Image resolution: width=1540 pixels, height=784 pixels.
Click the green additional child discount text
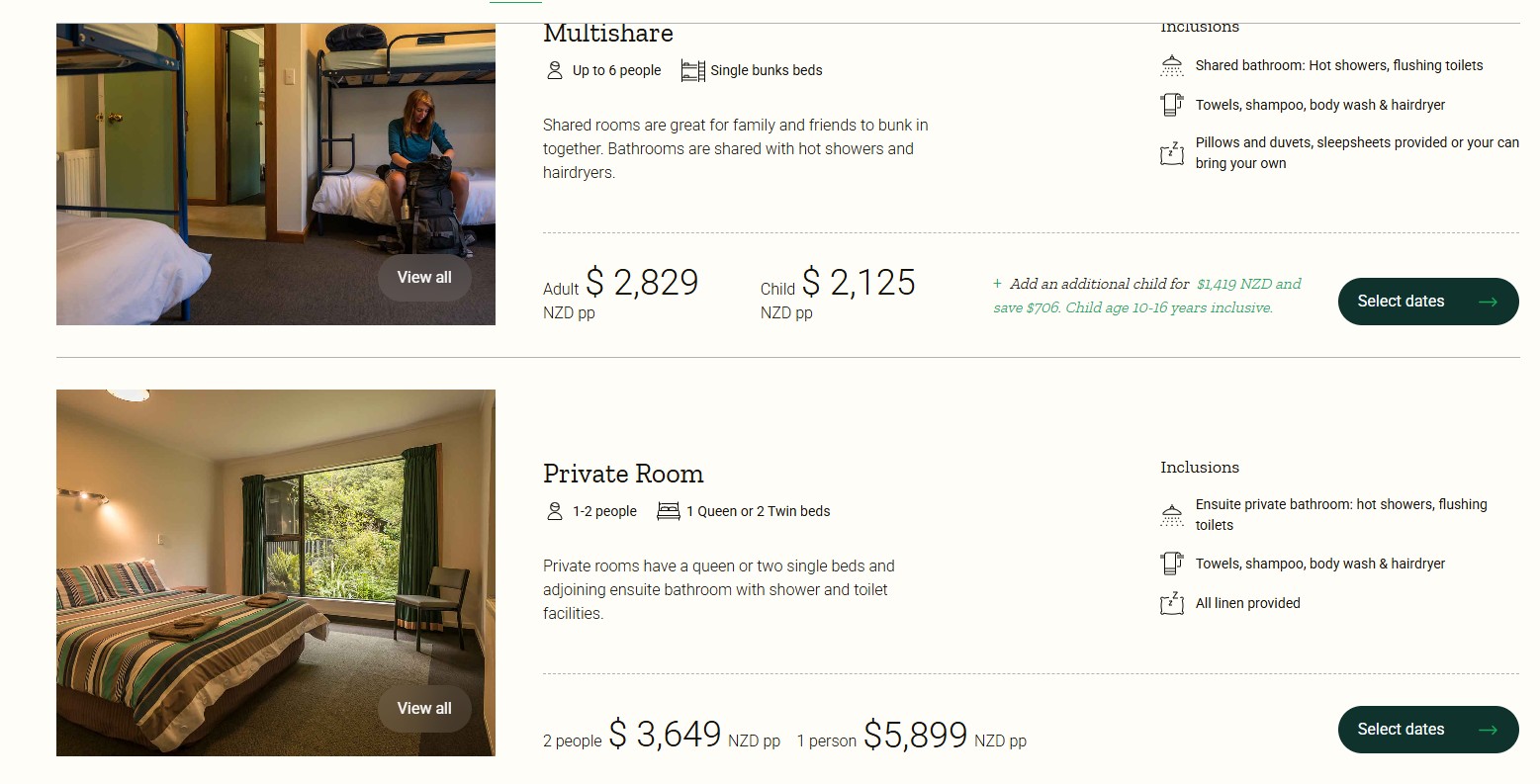tap(1147, 297)
